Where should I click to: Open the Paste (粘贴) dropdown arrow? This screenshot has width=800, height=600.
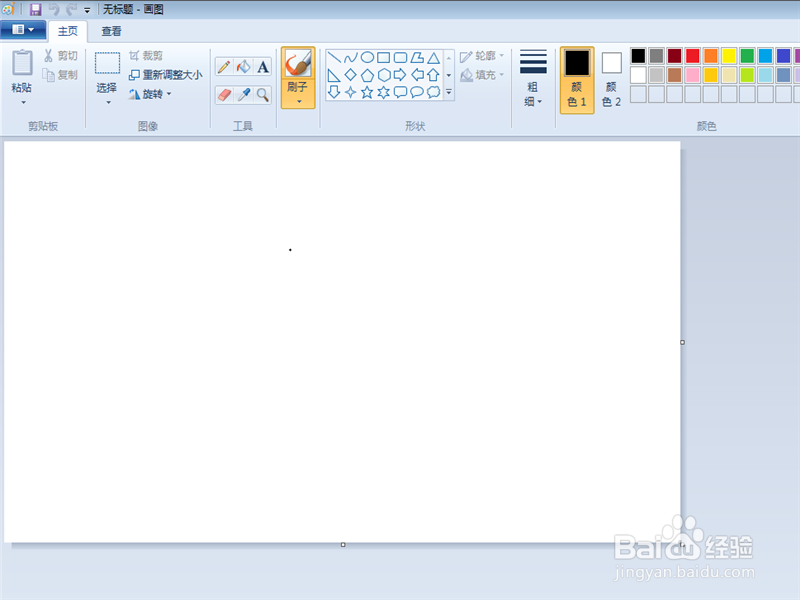pos(23,103)
